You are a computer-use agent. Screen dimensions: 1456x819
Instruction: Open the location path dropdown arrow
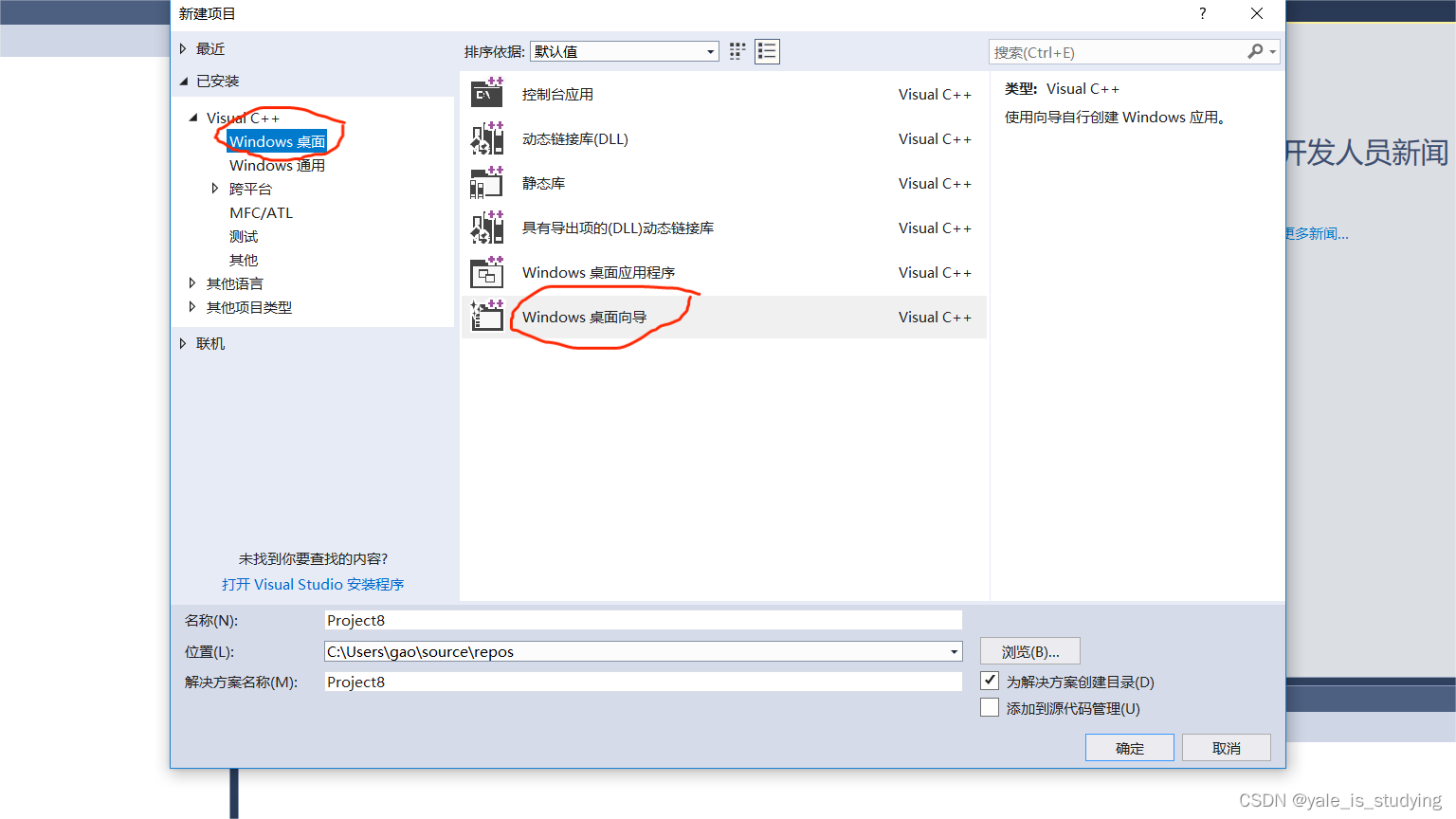coord(954,651)
